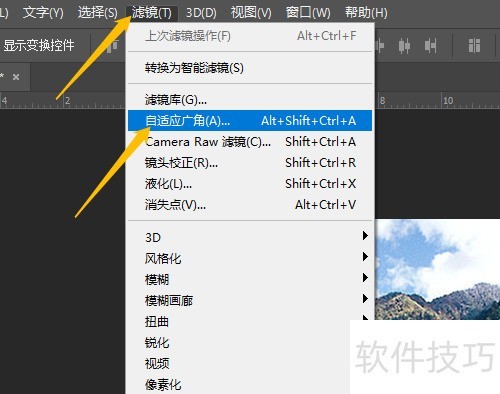Toggle the 显示变换控件 option
The height and width of the screenshot is (394, 500).
[39, 45]
